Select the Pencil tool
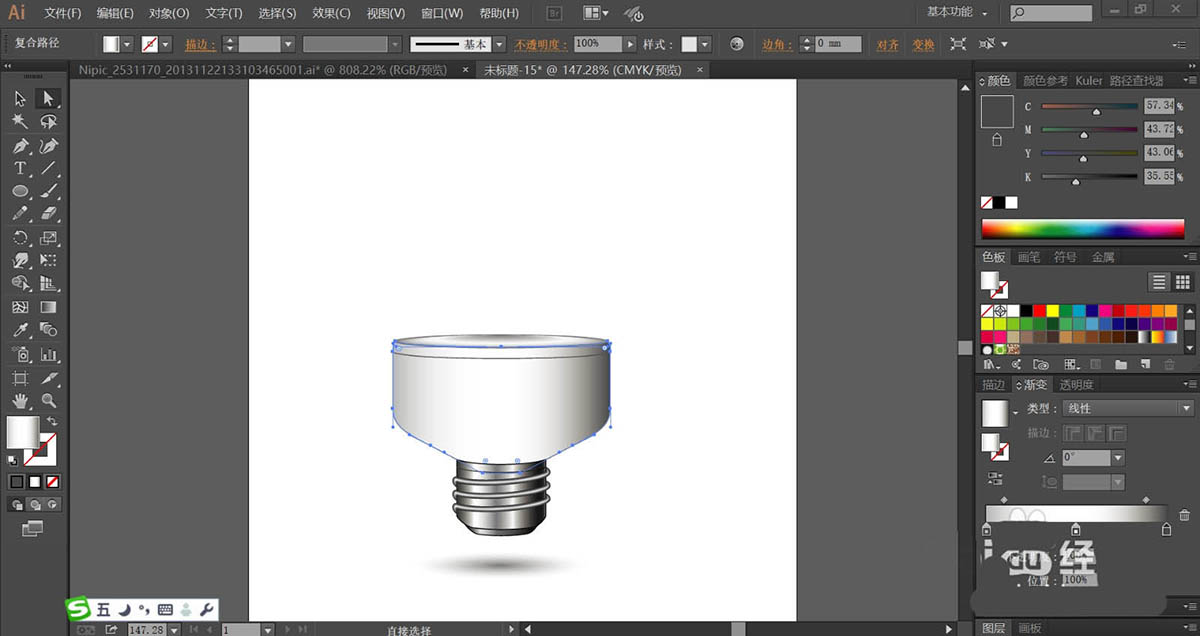Screen dimensions: 1200x636 pos(20,214)
